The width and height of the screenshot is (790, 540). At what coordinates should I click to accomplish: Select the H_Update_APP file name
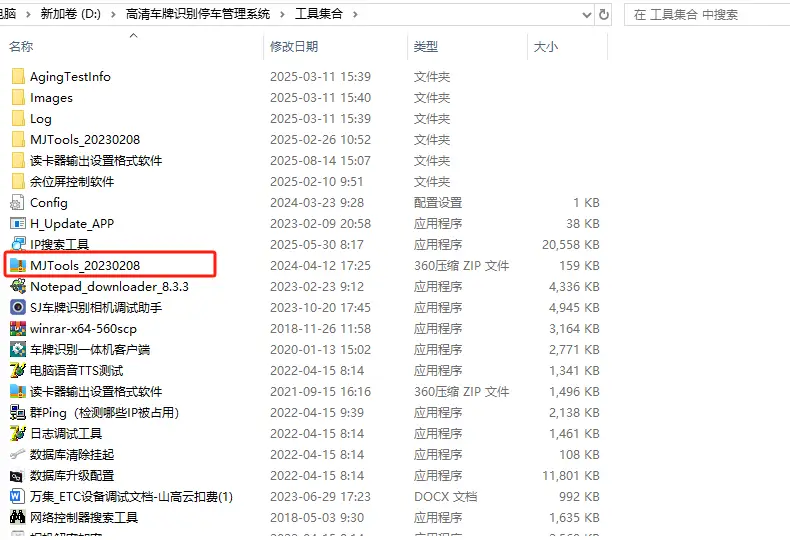coord(72,224)
